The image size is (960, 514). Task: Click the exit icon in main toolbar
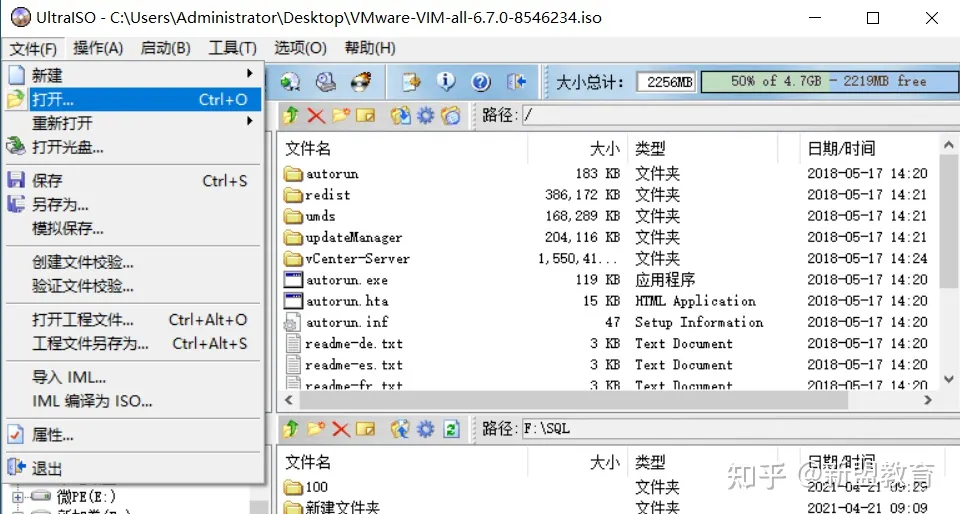click(x=516, y=82)
